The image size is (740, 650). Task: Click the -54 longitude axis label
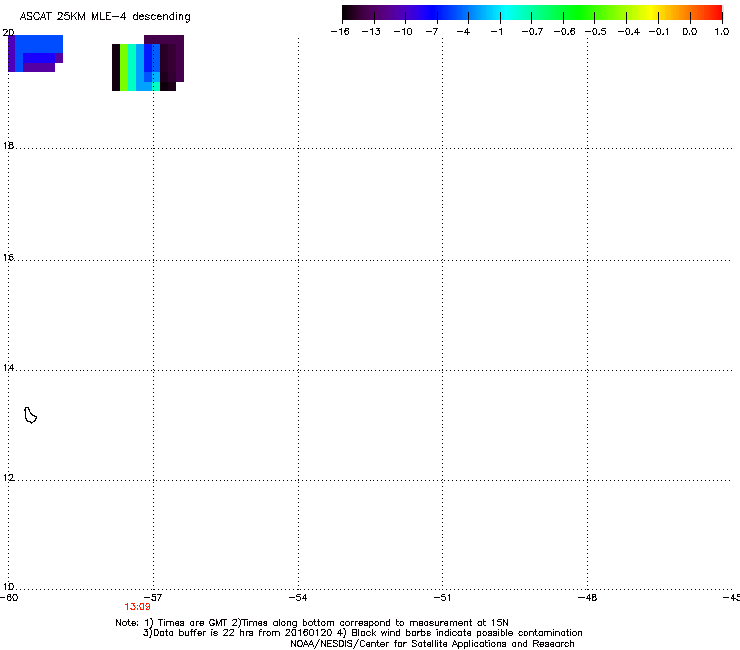(x=298, y=598)
